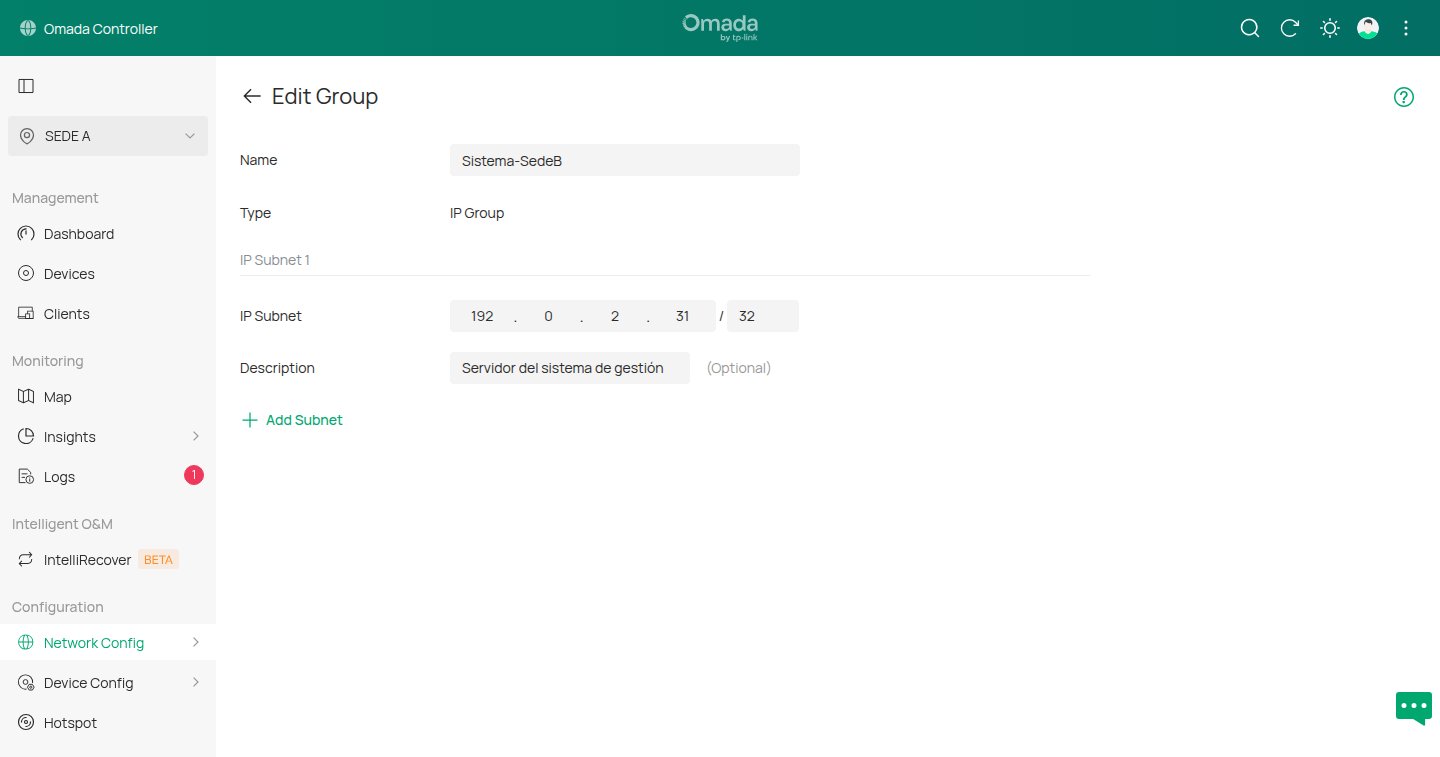Click the subnet mask field 32

pyautogui.click(x=763, y=316)
